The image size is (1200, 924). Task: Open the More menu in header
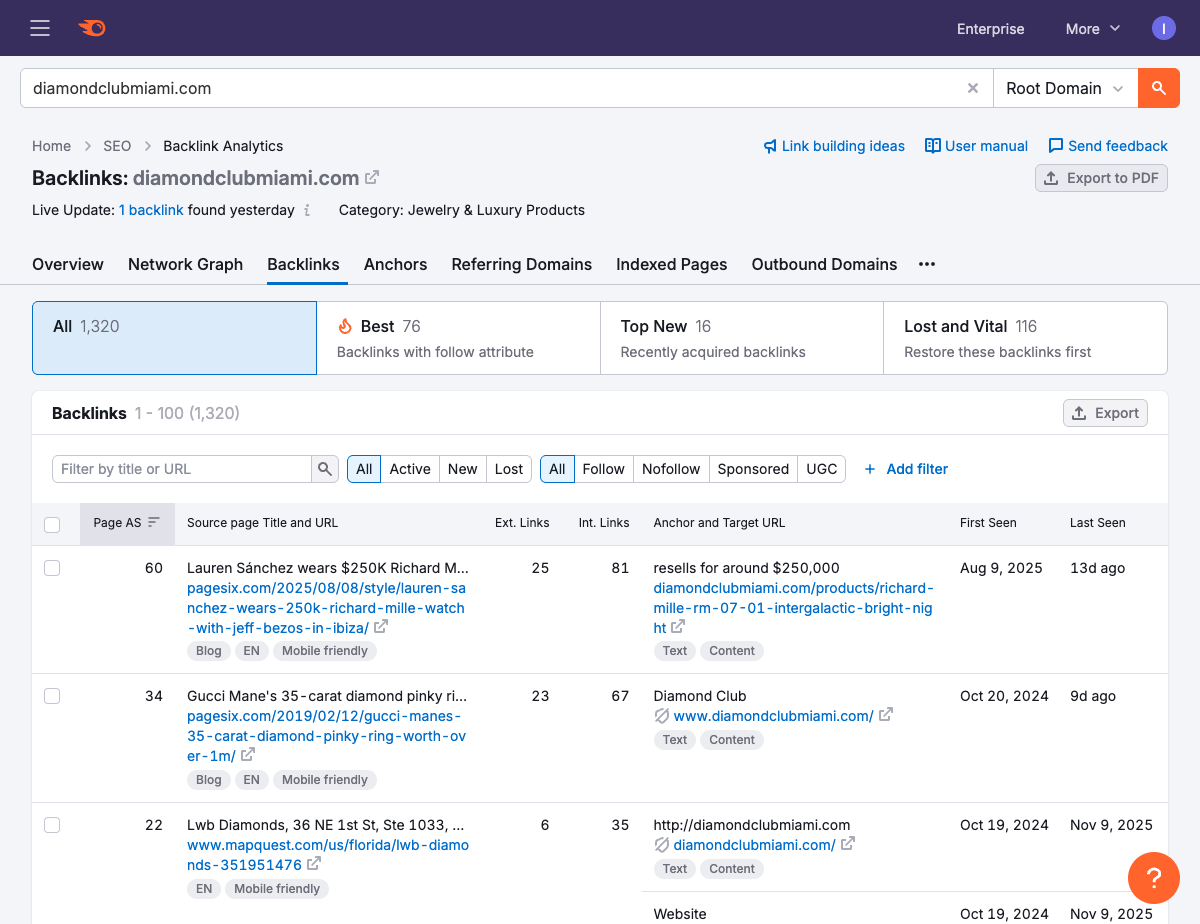[1092, 29]
